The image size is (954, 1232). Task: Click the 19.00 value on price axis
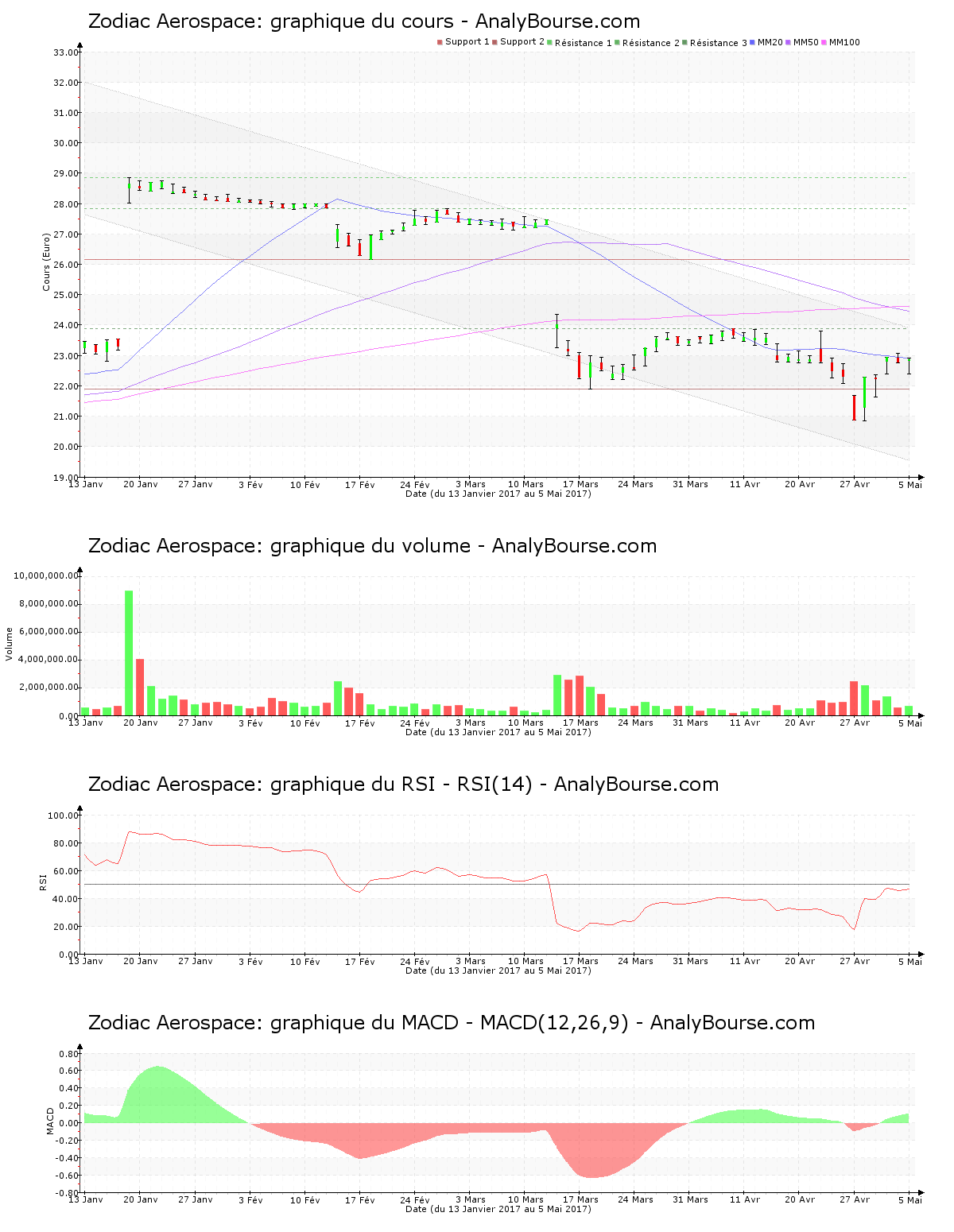[66, 478]
